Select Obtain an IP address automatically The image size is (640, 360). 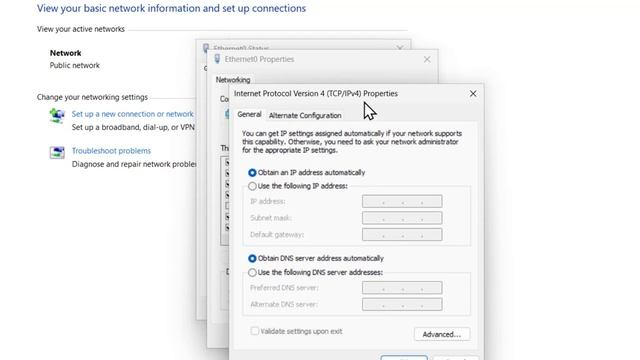tap(252, 173)
